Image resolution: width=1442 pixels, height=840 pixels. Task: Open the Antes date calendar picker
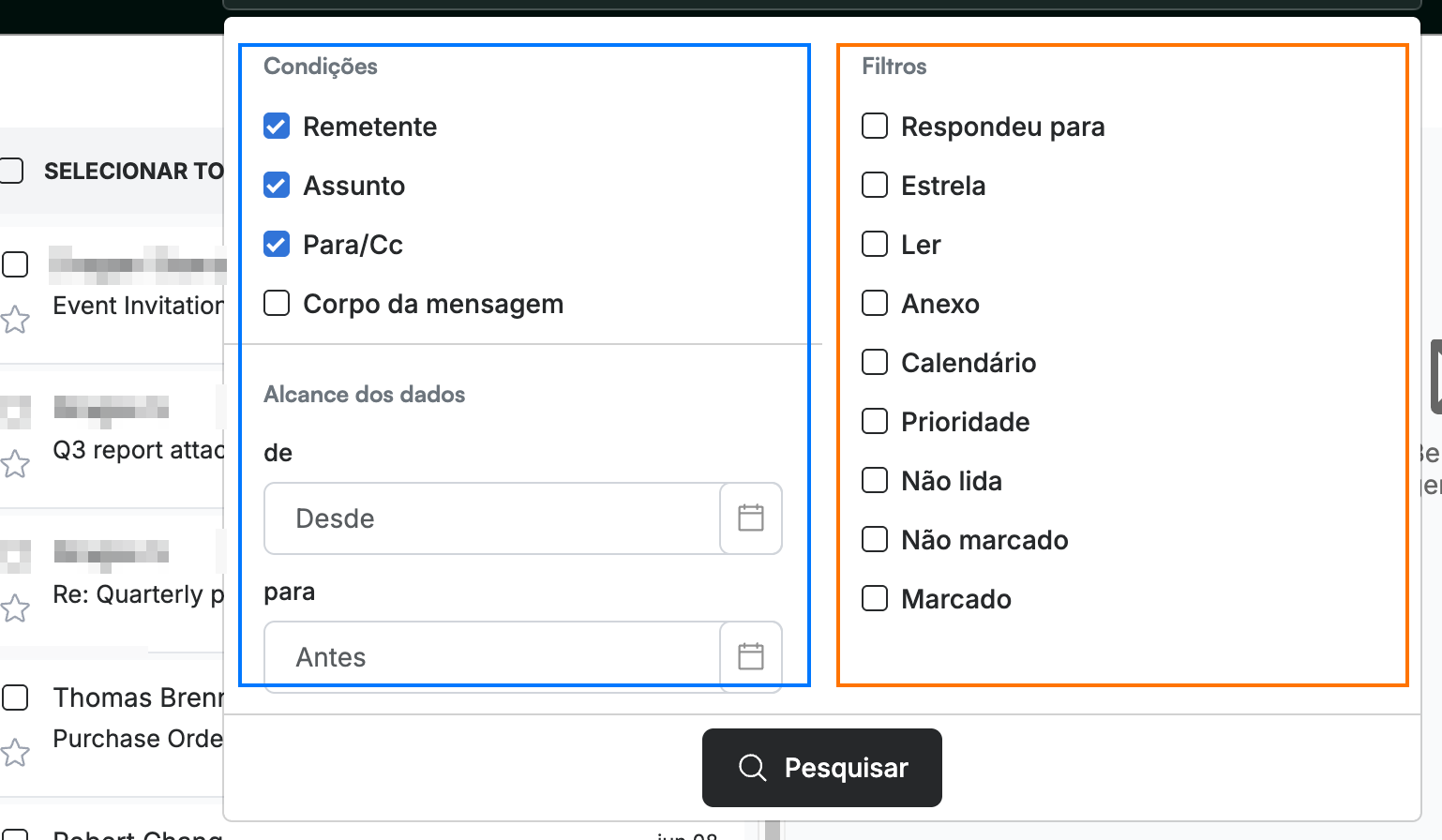coord(751,656)
